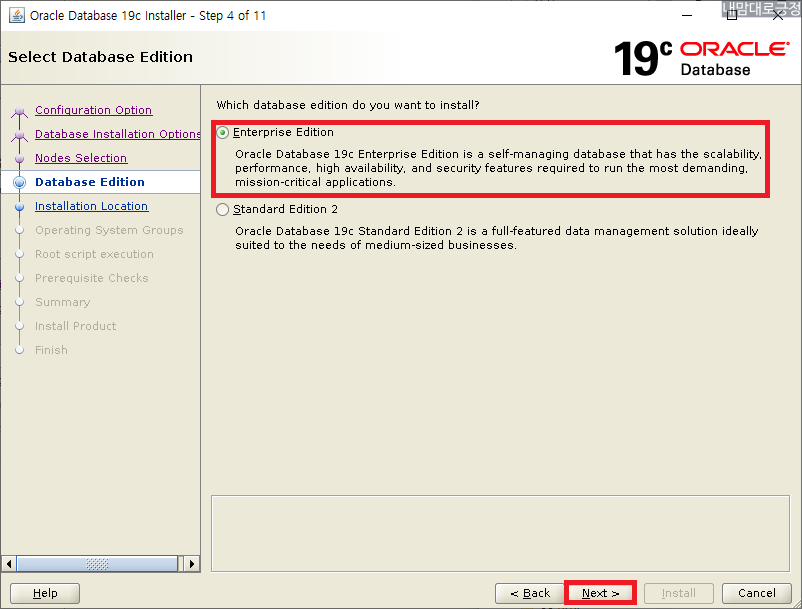Click the Finish step text
The height and width of the screenshot is (609, 802).
[51, 350]
